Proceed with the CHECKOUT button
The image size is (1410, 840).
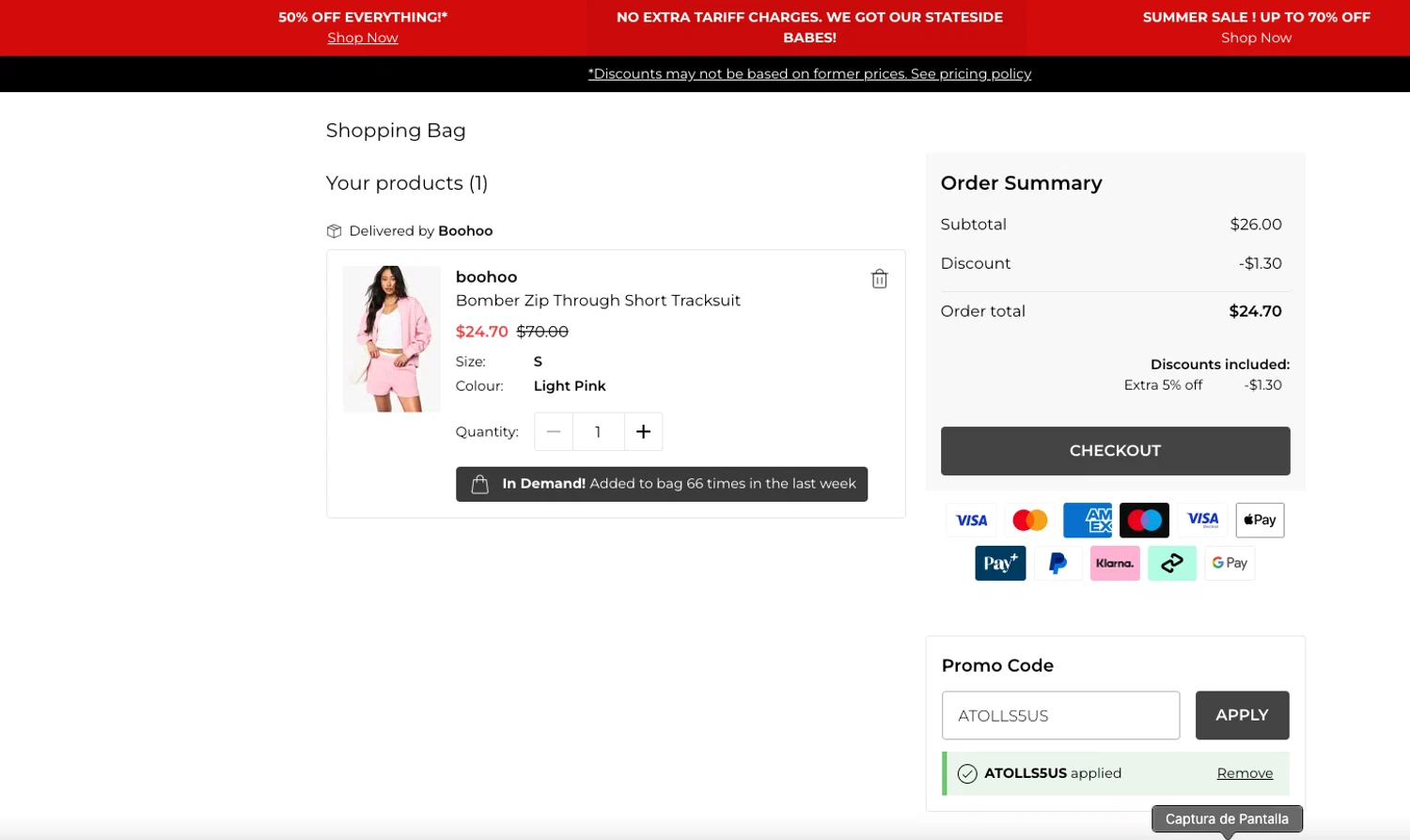(x=1115, y=451)
